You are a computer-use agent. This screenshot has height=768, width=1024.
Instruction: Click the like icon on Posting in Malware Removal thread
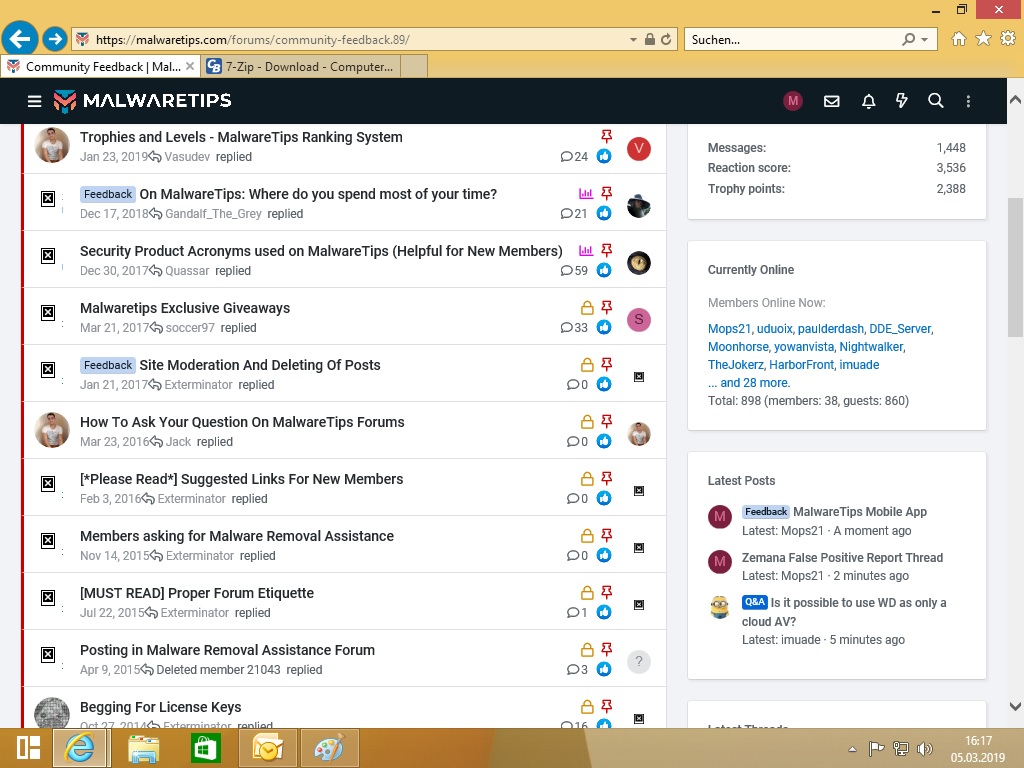click(604, 669)
